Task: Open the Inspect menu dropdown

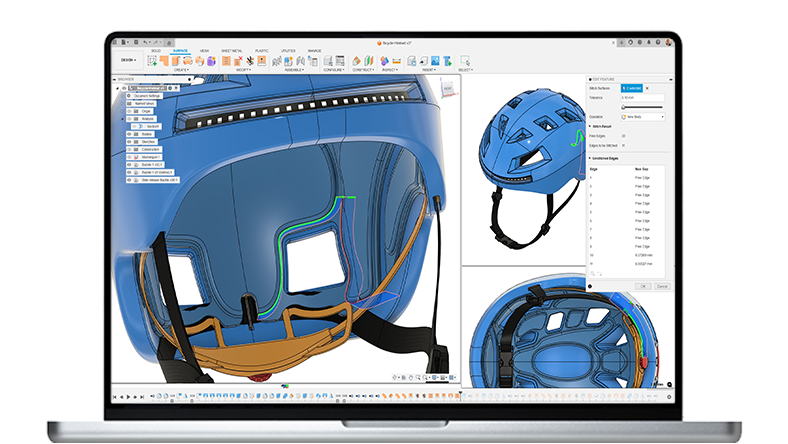Action: [x=390, y=70]
